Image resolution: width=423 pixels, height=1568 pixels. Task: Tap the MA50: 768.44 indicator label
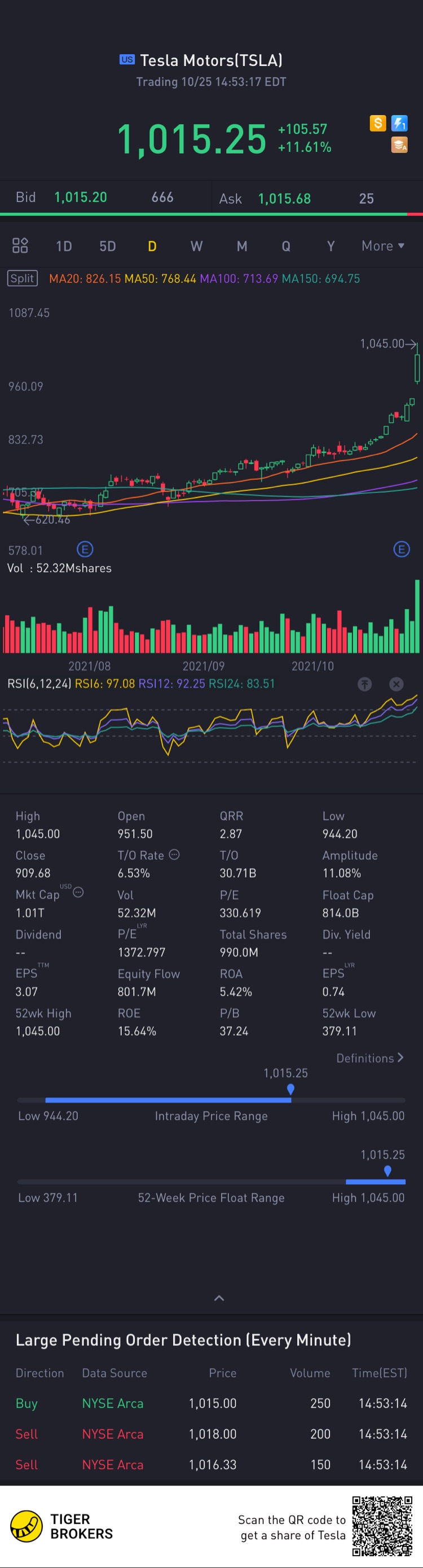click(160, 278)
